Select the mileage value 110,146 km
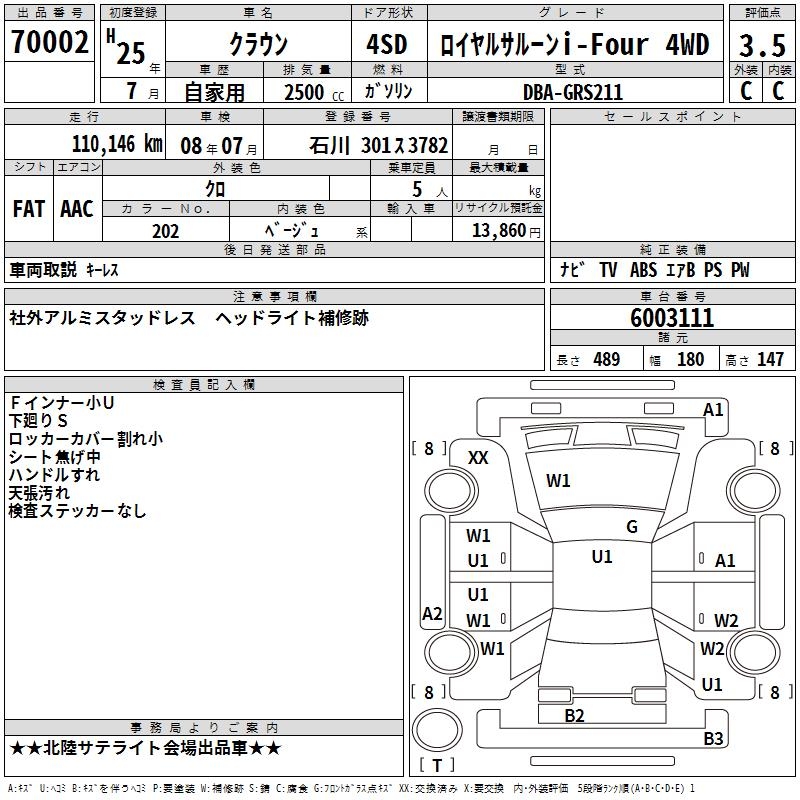The height and width of the screenshot is (800, 800). [117, 144]
